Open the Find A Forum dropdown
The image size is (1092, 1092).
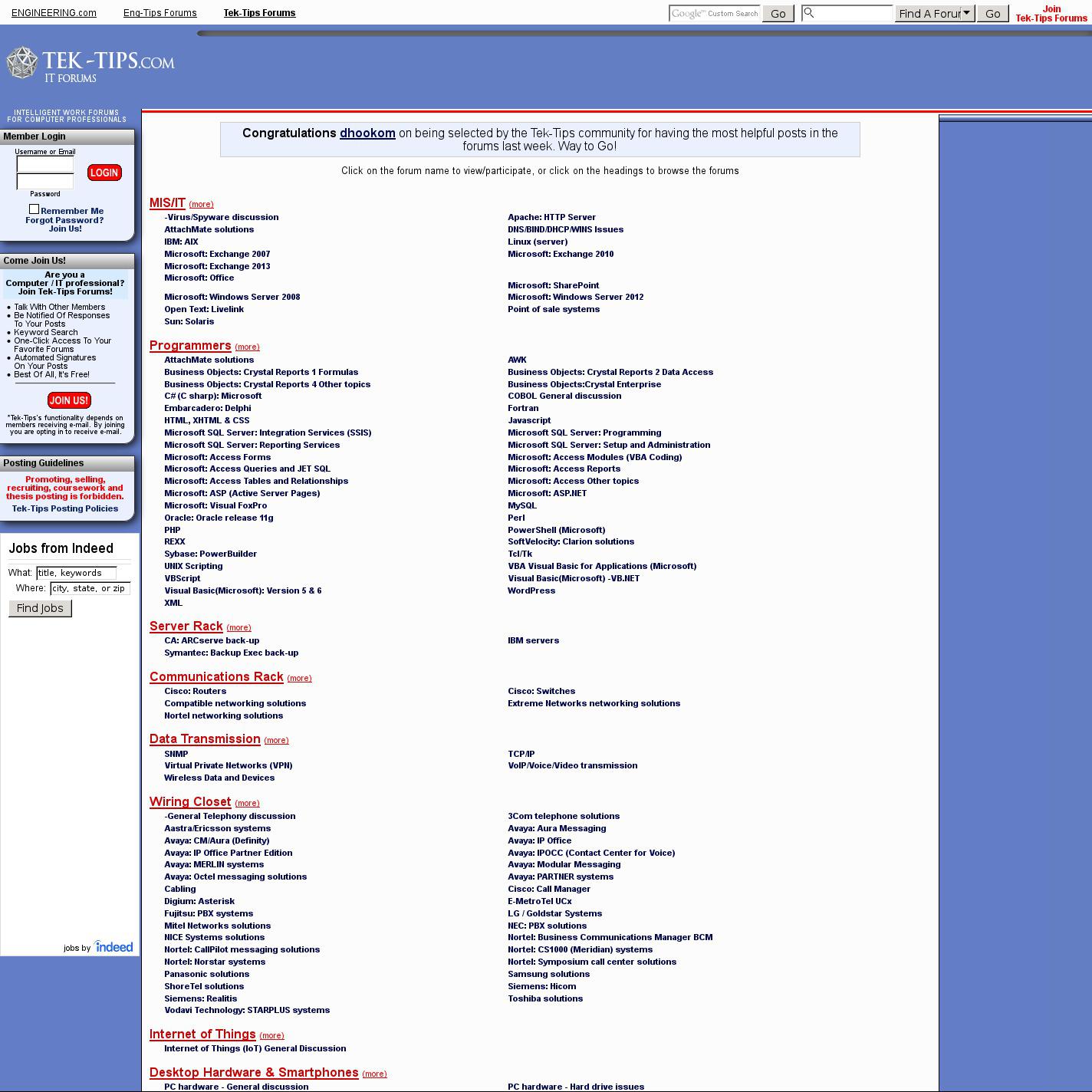(934, 13)
